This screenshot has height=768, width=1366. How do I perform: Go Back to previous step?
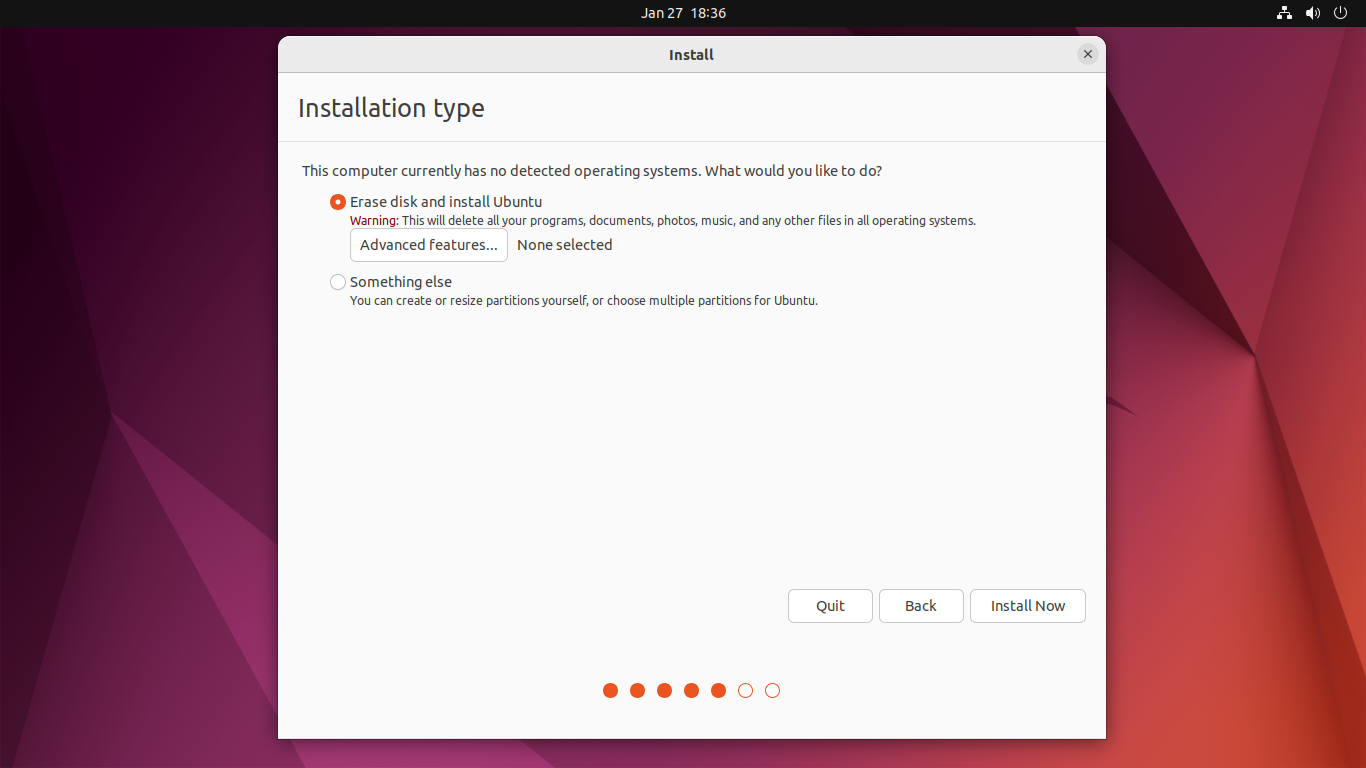click(921, 606)
